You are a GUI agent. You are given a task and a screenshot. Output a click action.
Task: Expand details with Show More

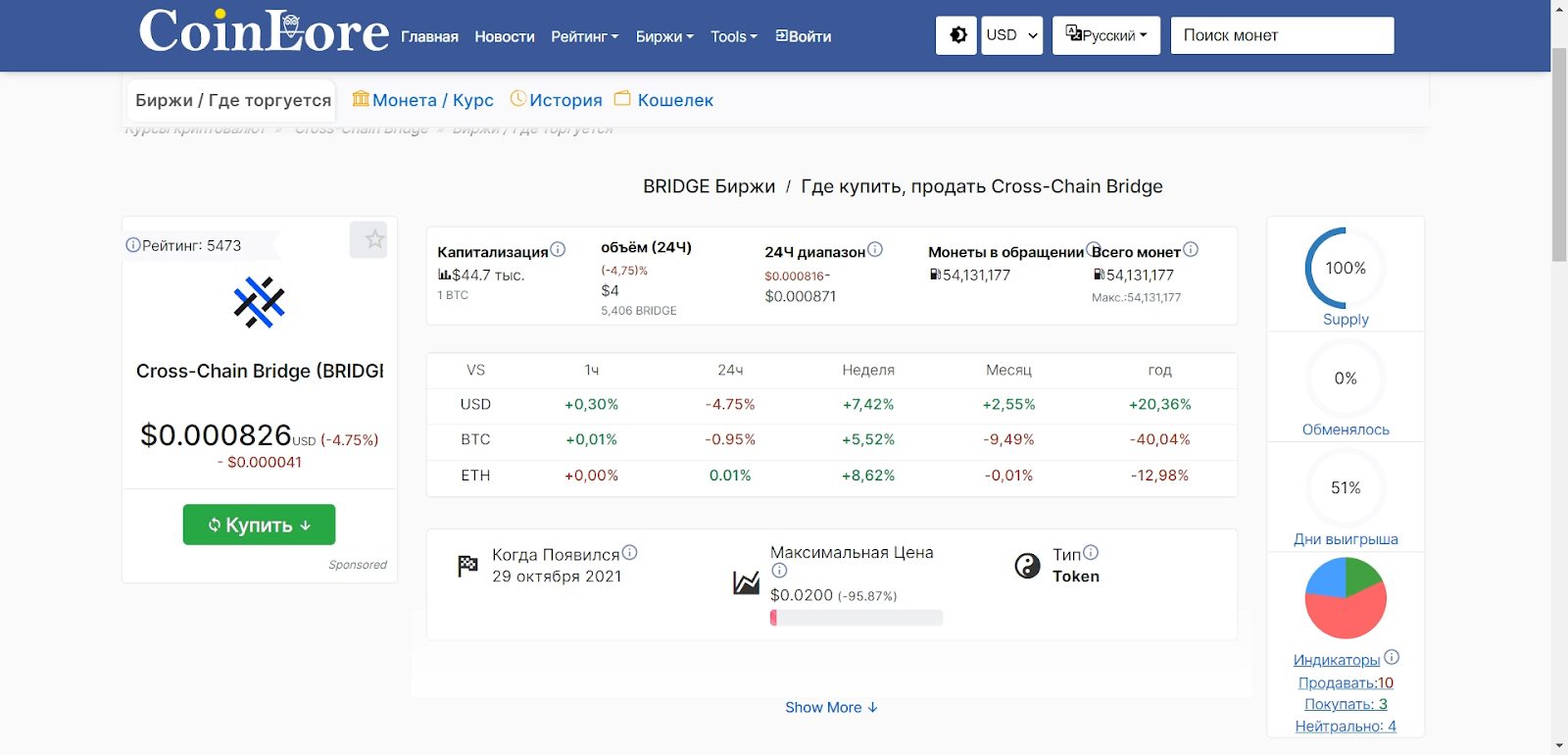click(831, 707)
